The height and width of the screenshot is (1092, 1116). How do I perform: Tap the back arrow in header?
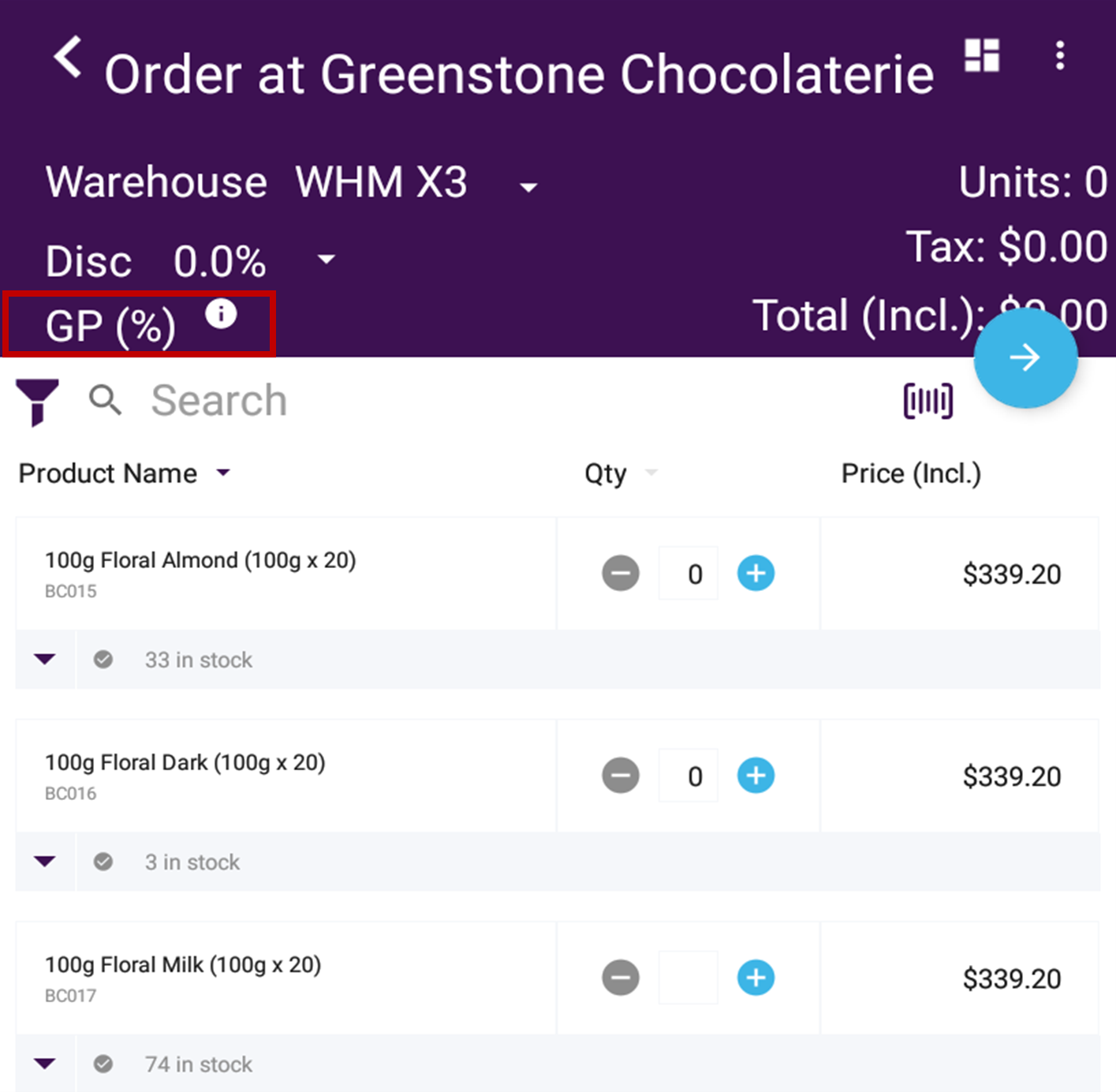[x=68, y=58]
